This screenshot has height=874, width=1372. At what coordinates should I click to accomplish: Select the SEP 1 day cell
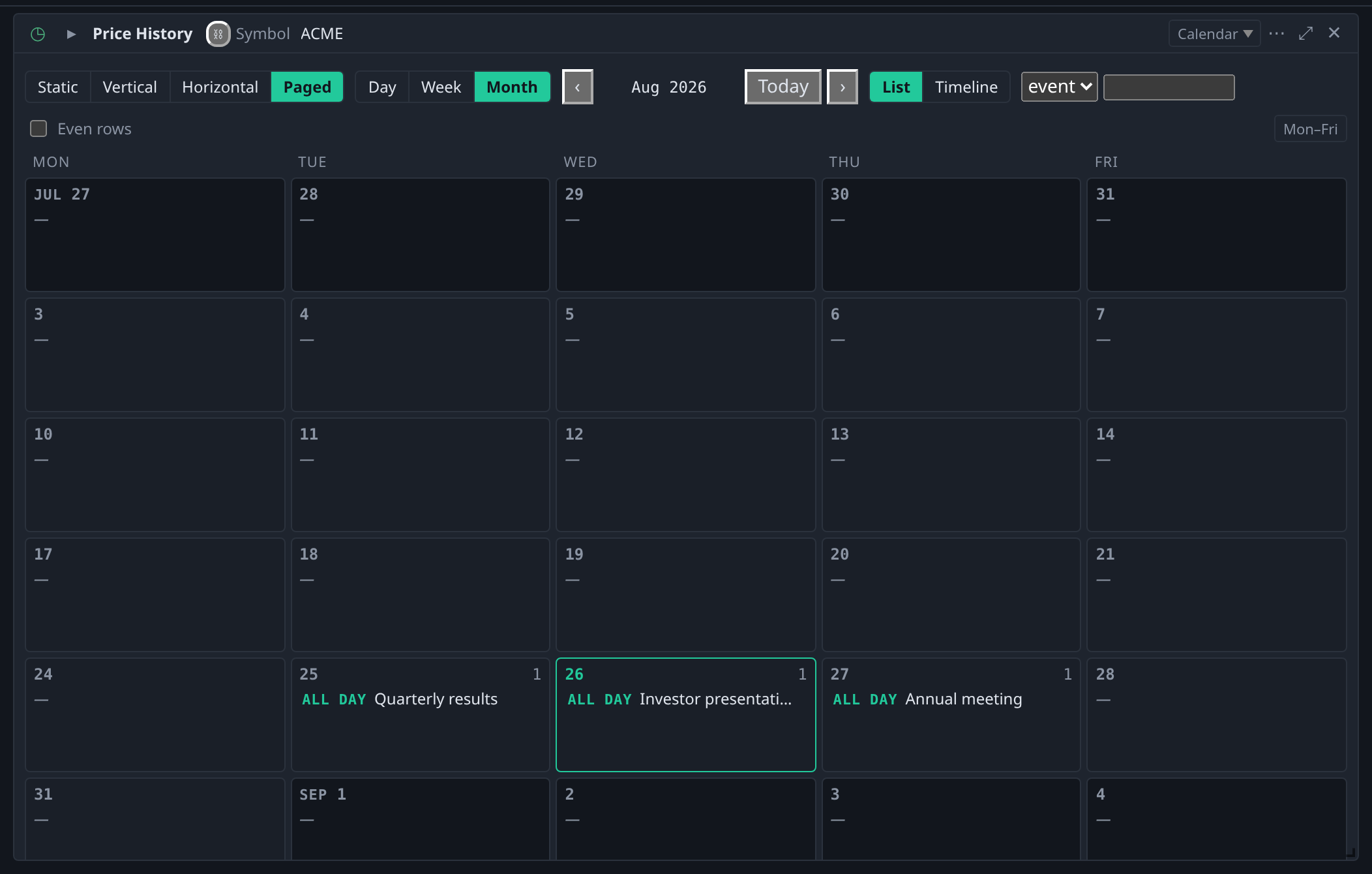(x=420, y=819)
